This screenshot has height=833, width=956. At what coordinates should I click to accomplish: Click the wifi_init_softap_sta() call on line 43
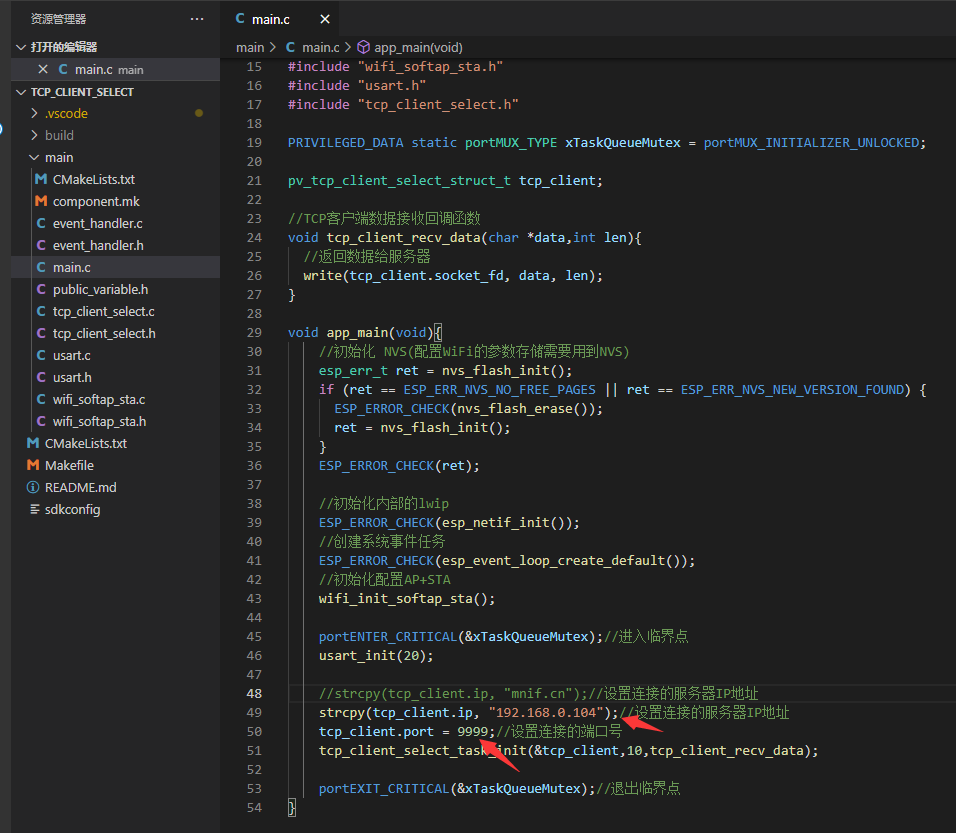[407, 598]
